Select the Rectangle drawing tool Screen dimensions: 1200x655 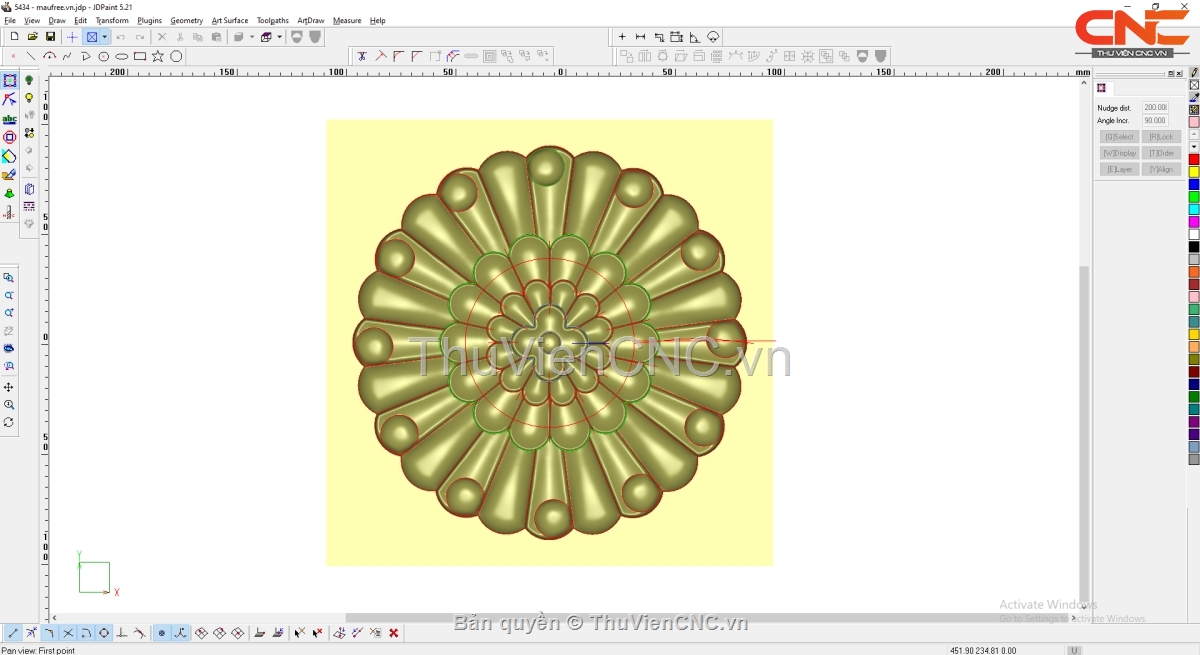click(140, 57)
